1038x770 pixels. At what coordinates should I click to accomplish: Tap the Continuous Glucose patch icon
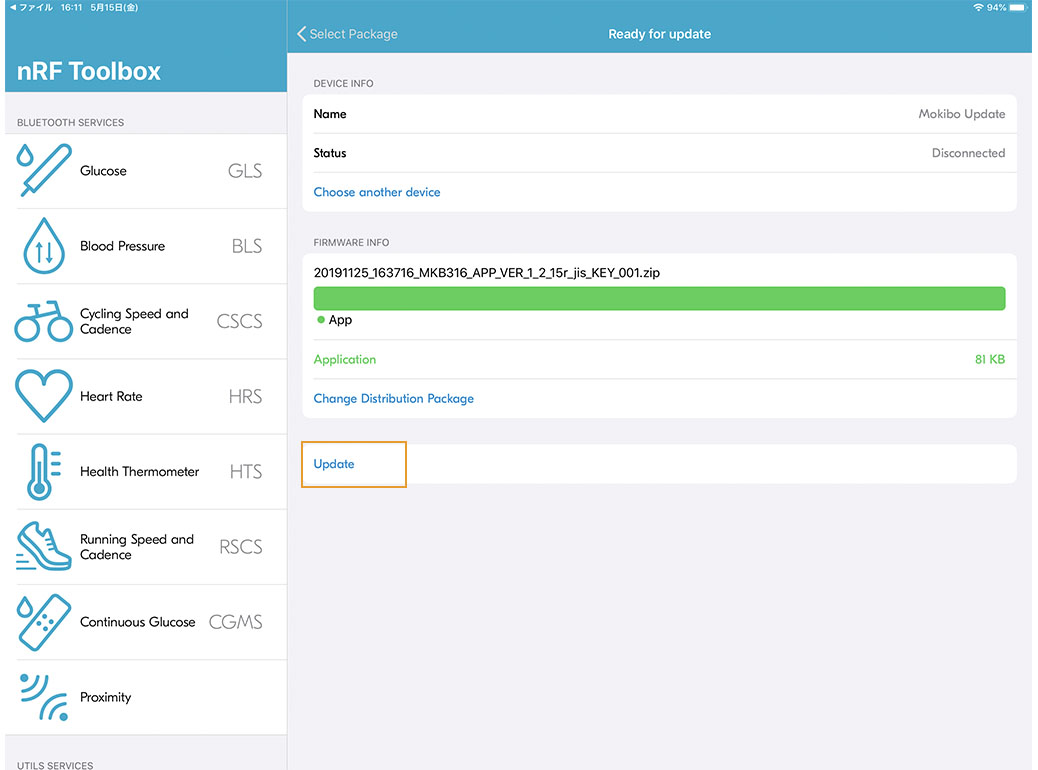coord(44,622)
